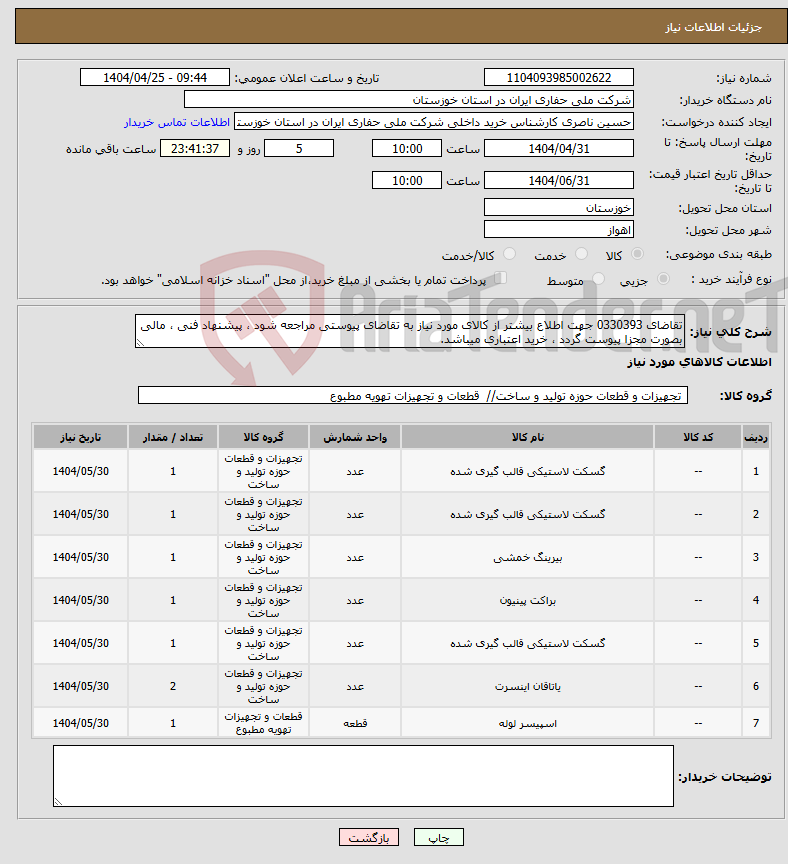Select the کالا/خدمت radio button

(x=510, y=254)
